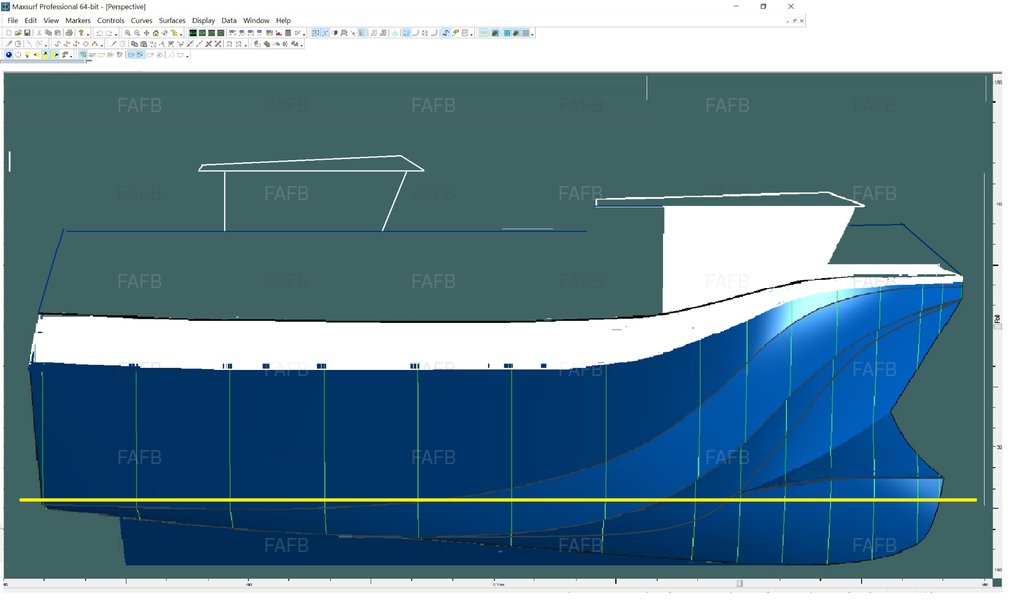Expand the zoom toolbar overflow arrow
Image resolution: width=1024 pixels, height=614 pixels.
tap(181, 35)
